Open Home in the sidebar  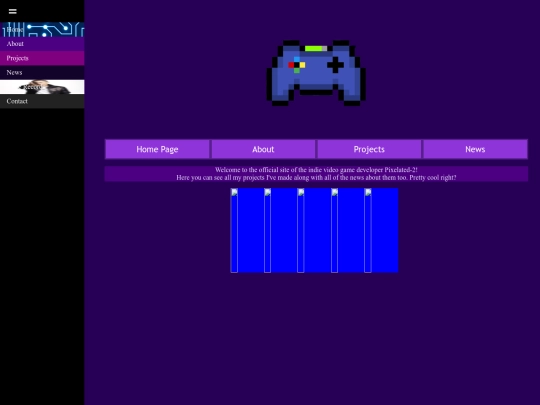pos(42,30)
